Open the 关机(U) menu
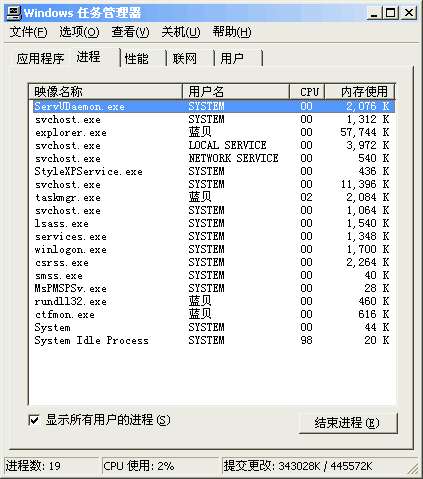 (x=181, y=32)
